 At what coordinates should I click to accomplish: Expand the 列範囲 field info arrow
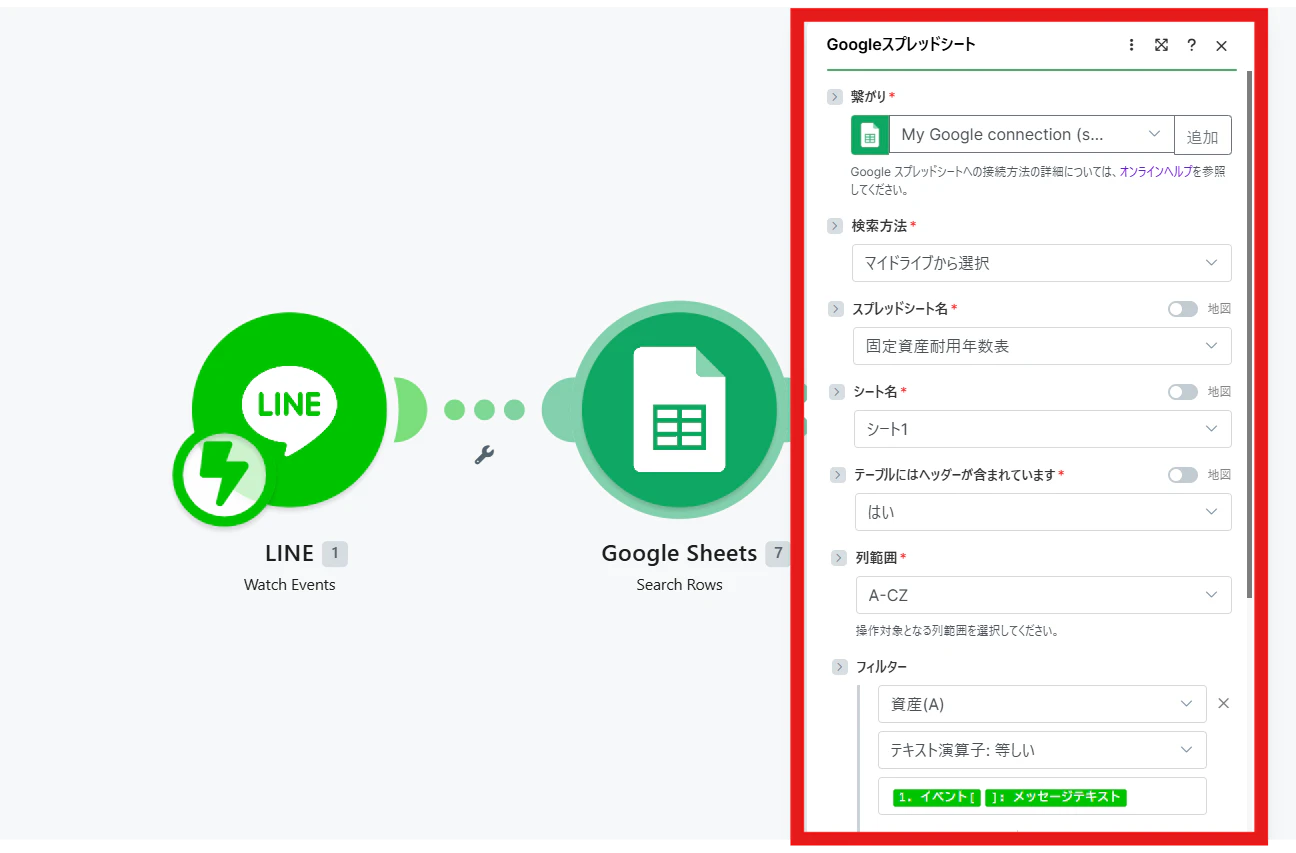839,558
